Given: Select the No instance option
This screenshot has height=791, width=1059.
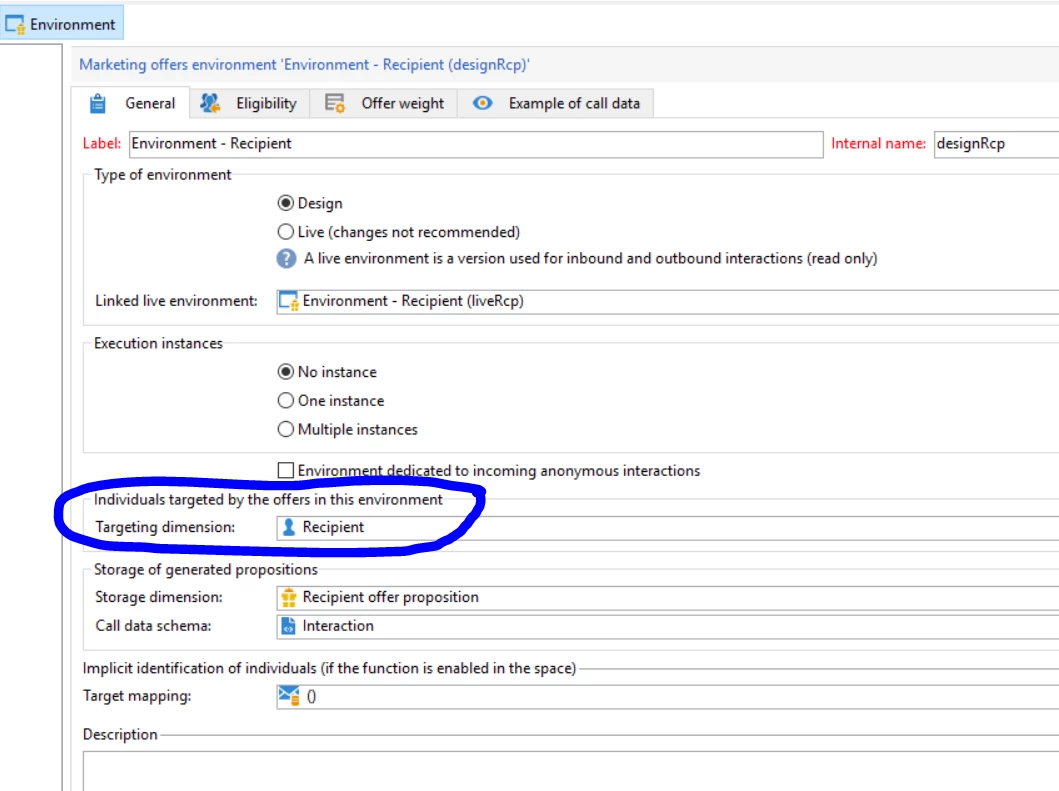Looking at the screenshot, I should click(327, 372).
